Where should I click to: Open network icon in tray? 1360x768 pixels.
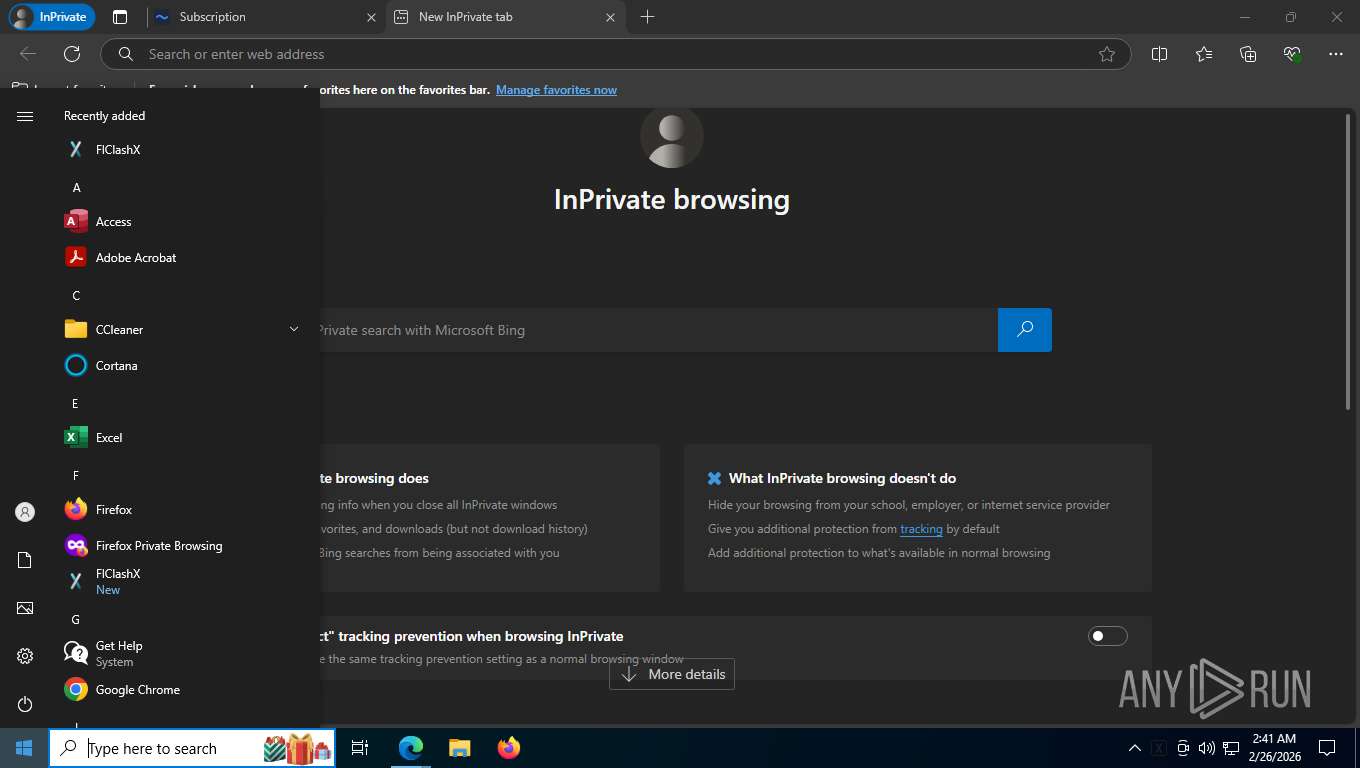1231,748
